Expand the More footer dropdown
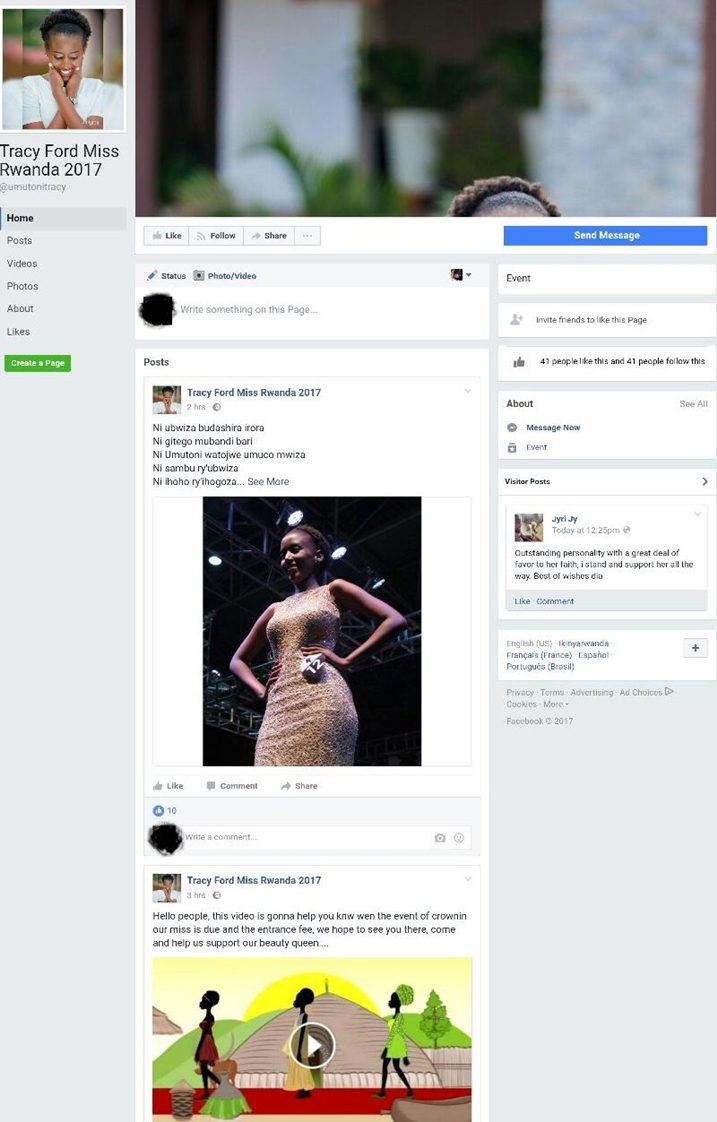This screenshot has height=1122, width=717. (555, 704)
